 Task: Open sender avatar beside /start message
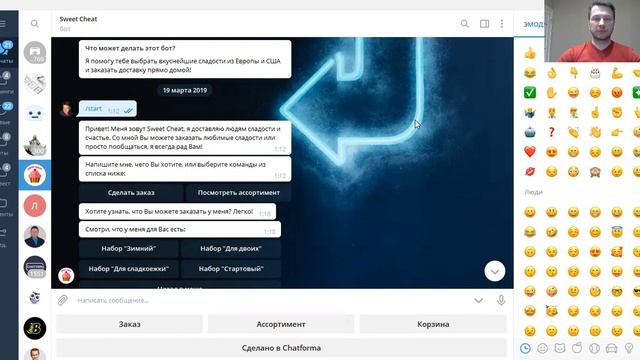click(x=66, y=109)
